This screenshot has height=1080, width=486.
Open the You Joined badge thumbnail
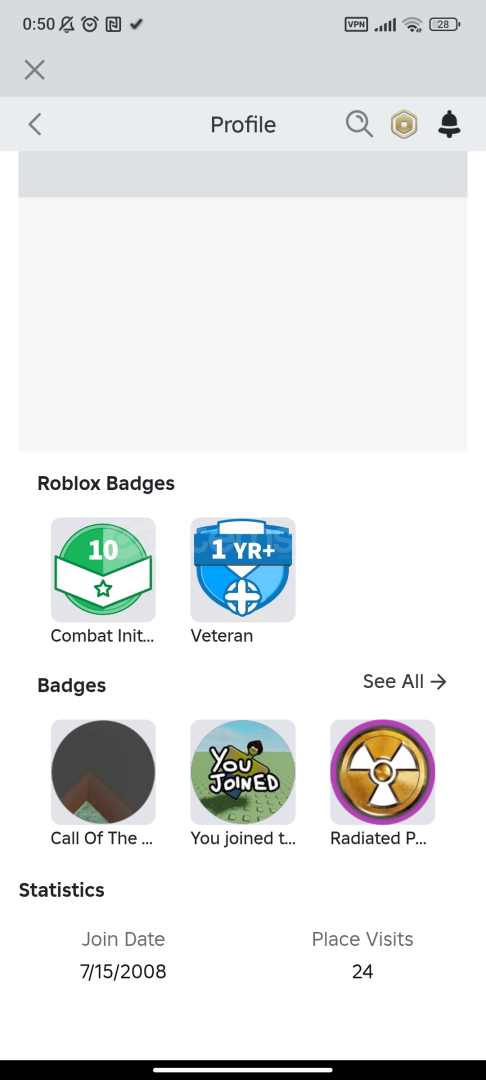click(x=243, y=772)
